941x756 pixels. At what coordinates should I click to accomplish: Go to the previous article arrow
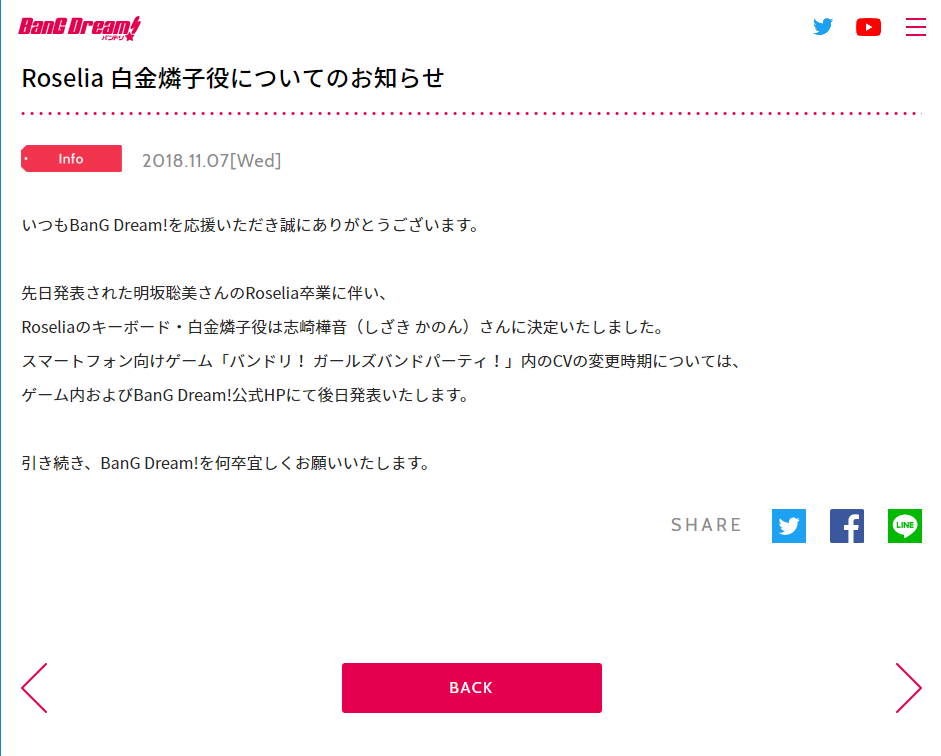(35, 688)
